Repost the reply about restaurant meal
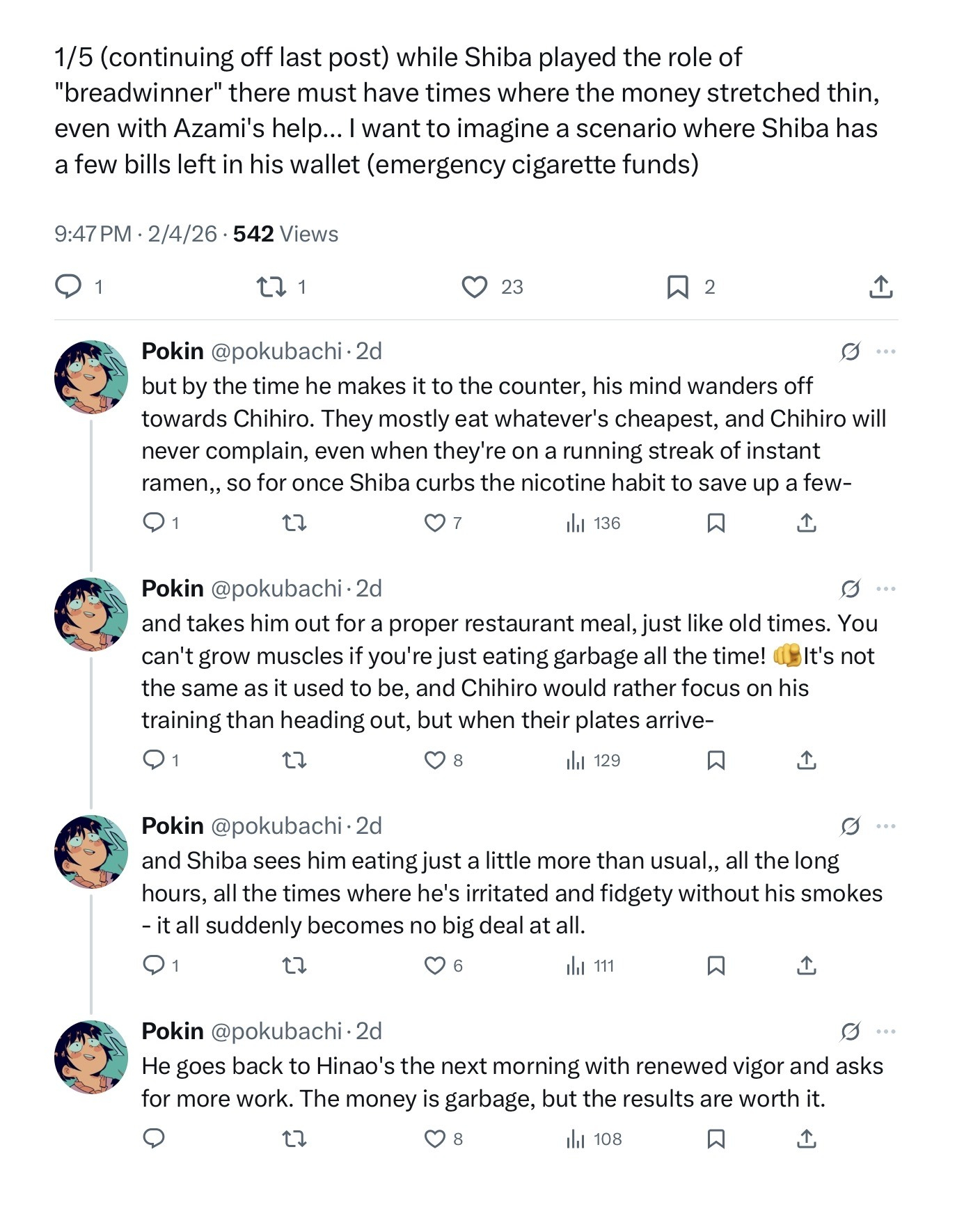Viewport: 980px width, 1225px height. [x=294, y=760]
